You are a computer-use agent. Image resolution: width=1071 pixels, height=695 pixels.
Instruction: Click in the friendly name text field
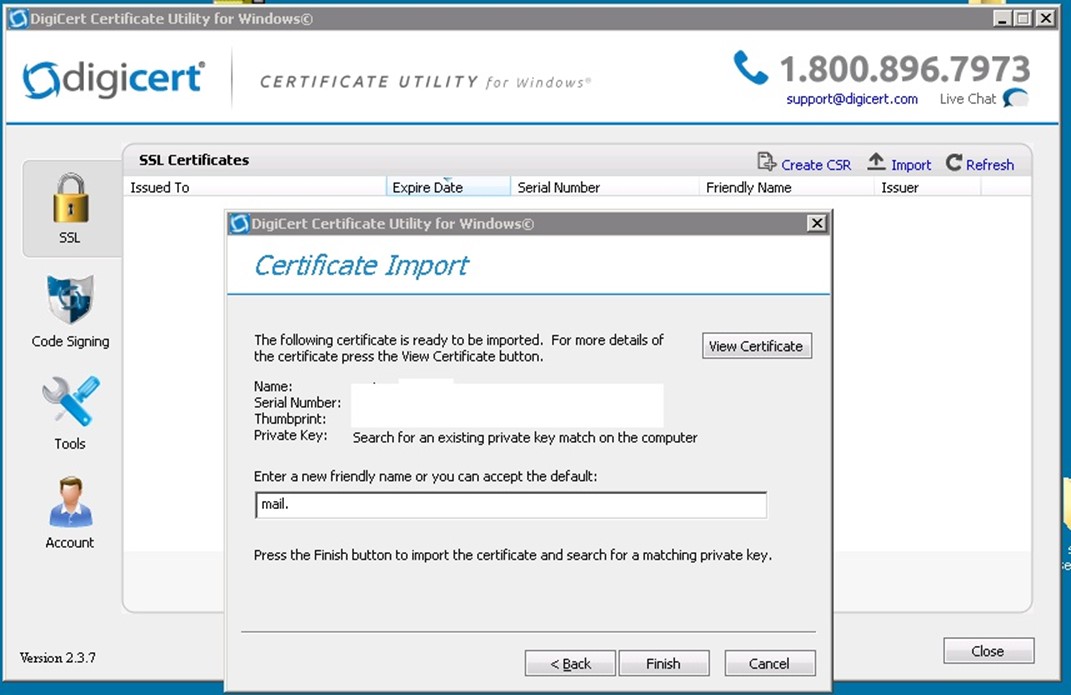510,505
